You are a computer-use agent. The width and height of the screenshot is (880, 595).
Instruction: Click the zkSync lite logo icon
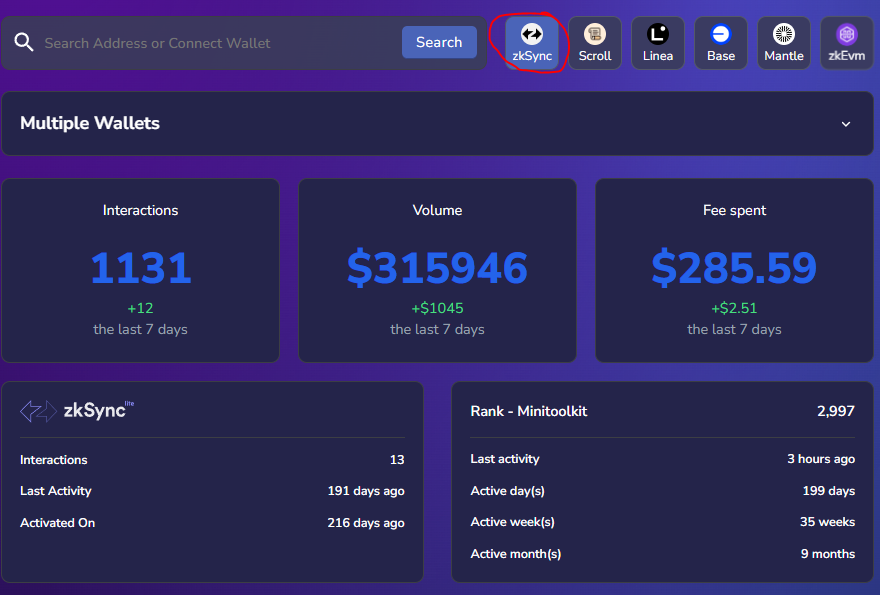(38, 411)
